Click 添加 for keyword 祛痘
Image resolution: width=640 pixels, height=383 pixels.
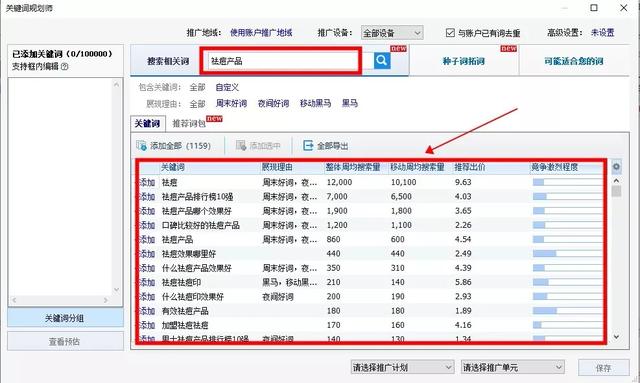click(x=147, y=183)
